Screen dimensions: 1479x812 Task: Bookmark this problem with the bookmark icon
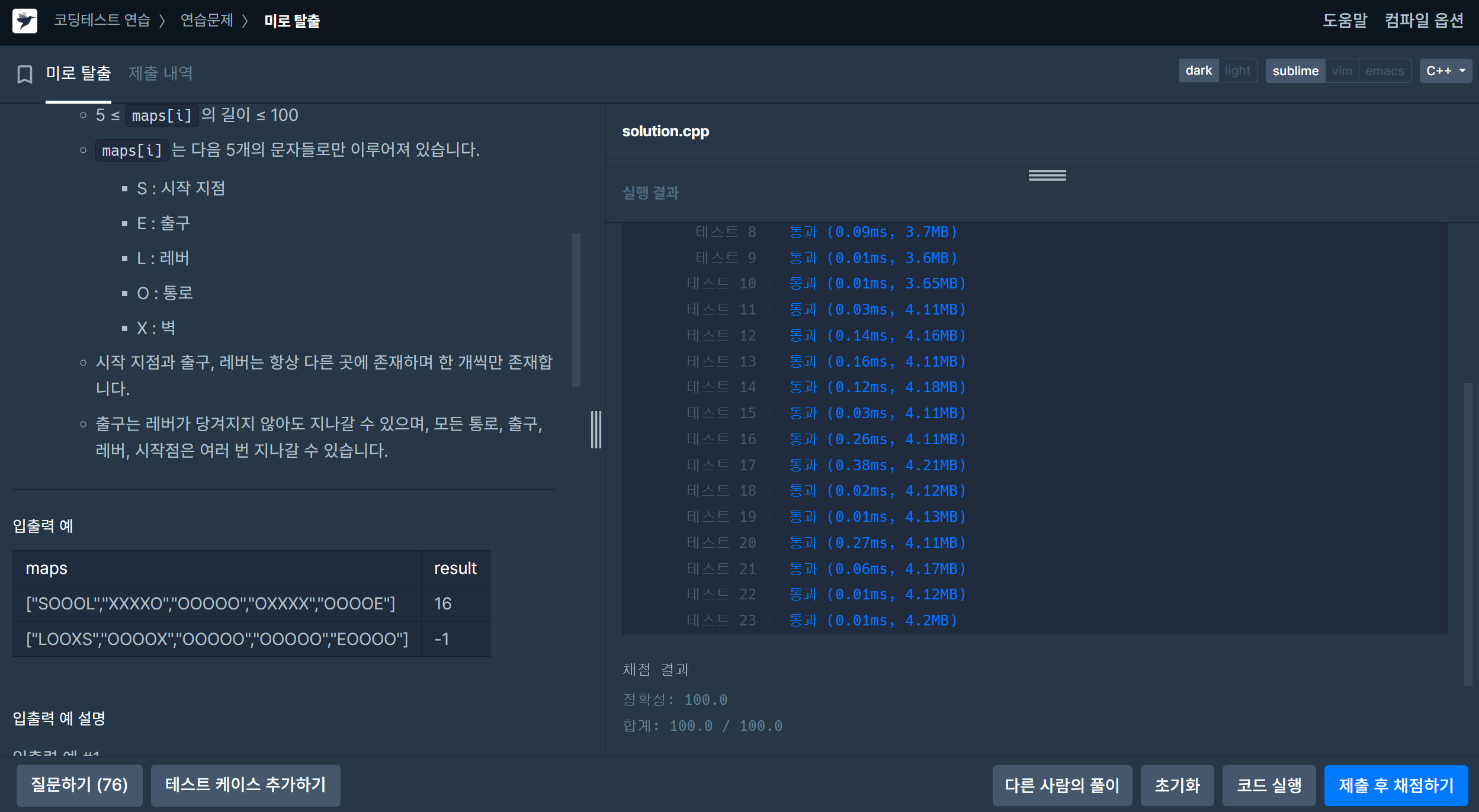pyautogui.click(x=25, y=75)
